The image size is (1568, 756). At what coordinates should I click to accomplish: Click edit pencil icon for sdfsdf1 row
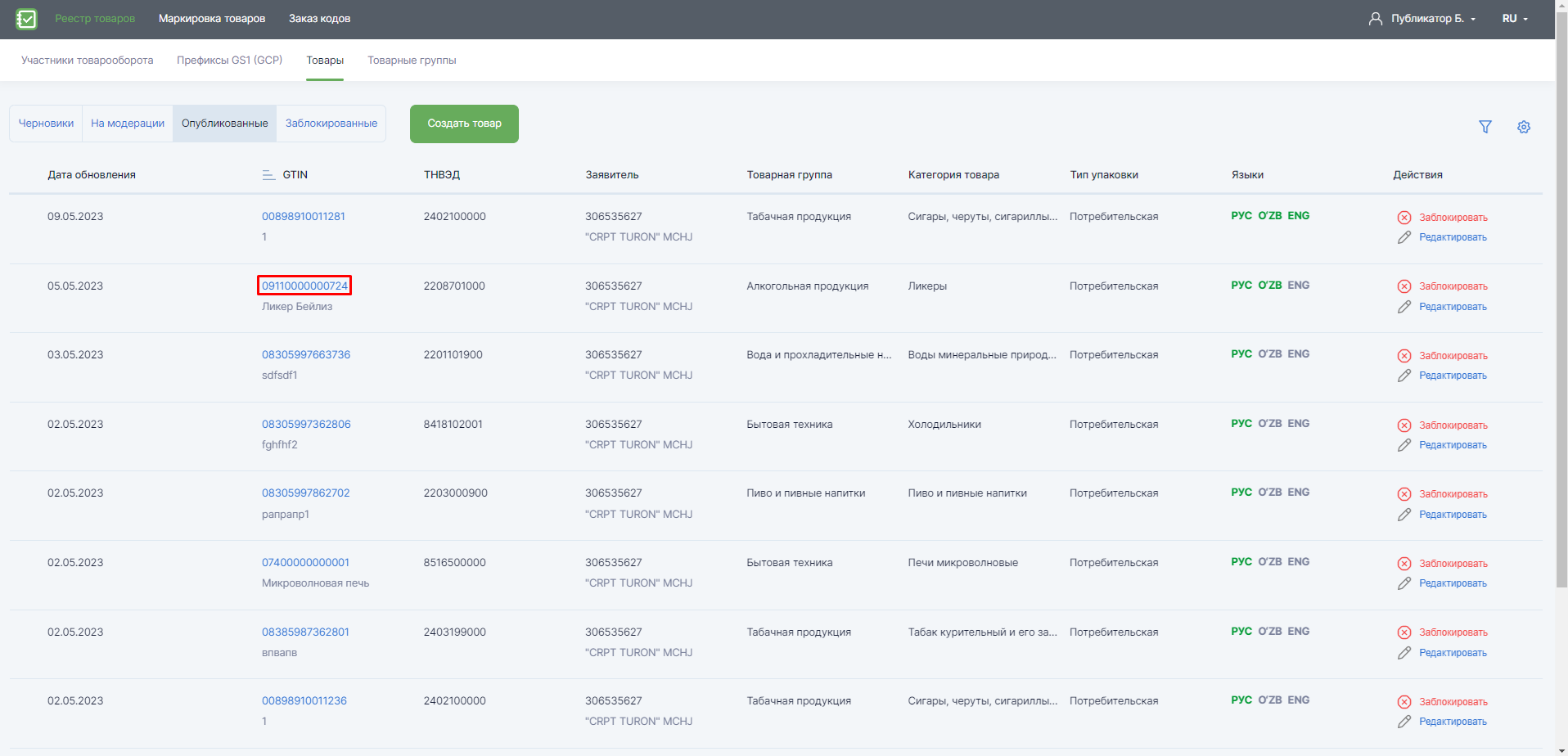point(1404,376)
